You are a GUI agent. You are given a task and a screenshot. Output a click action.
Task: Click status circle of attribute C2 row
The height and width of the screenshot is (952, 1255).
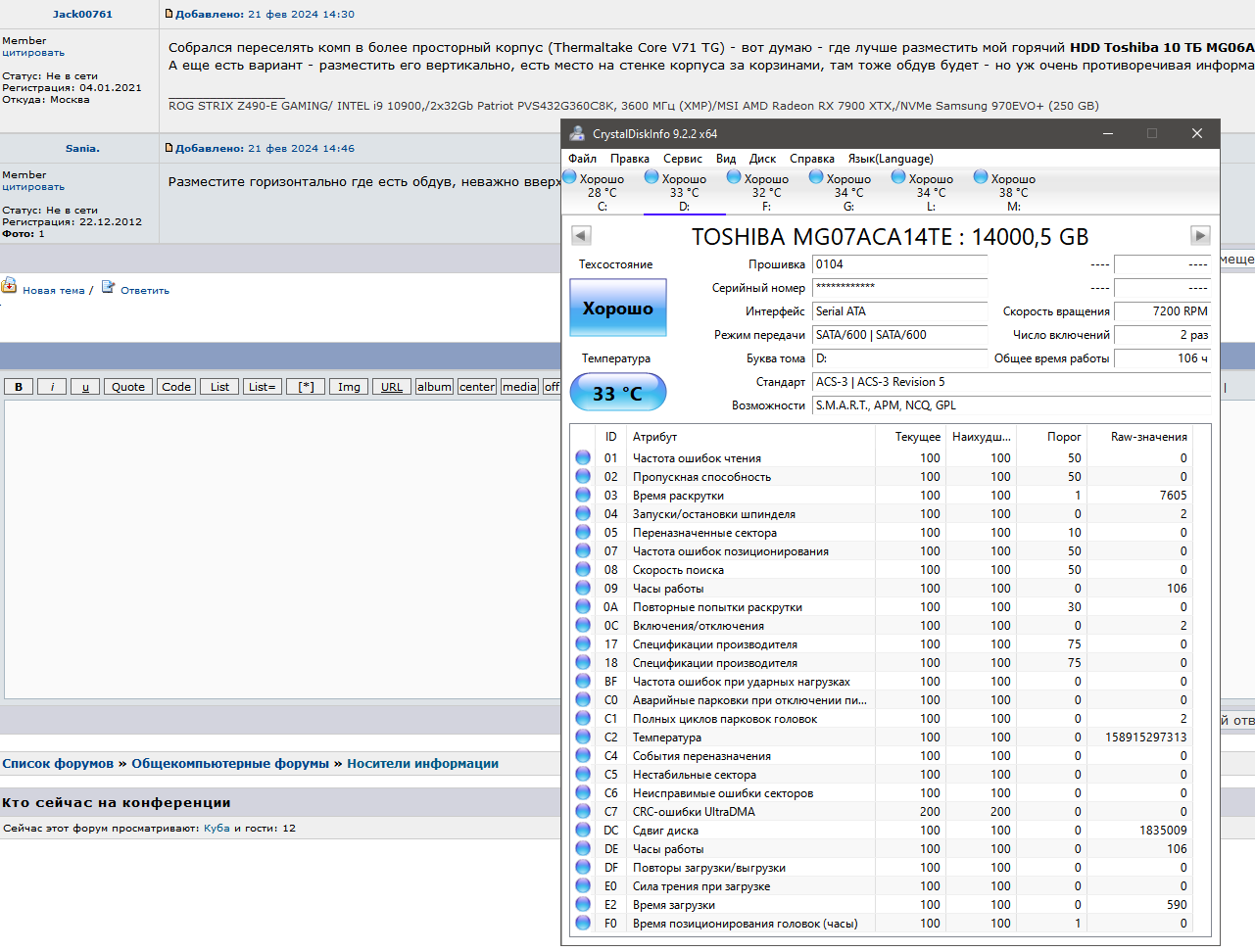pos(583,737)
